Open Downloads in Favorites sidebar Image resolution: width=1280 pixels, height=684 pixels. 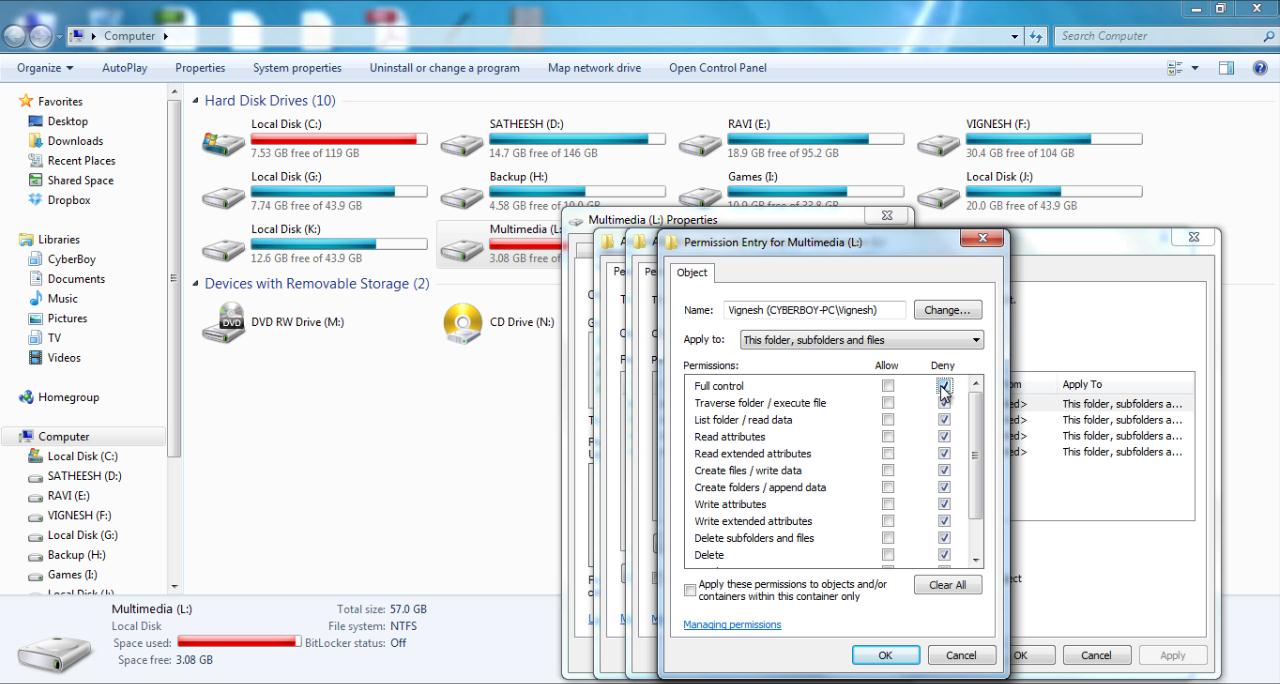click(75, 141)
